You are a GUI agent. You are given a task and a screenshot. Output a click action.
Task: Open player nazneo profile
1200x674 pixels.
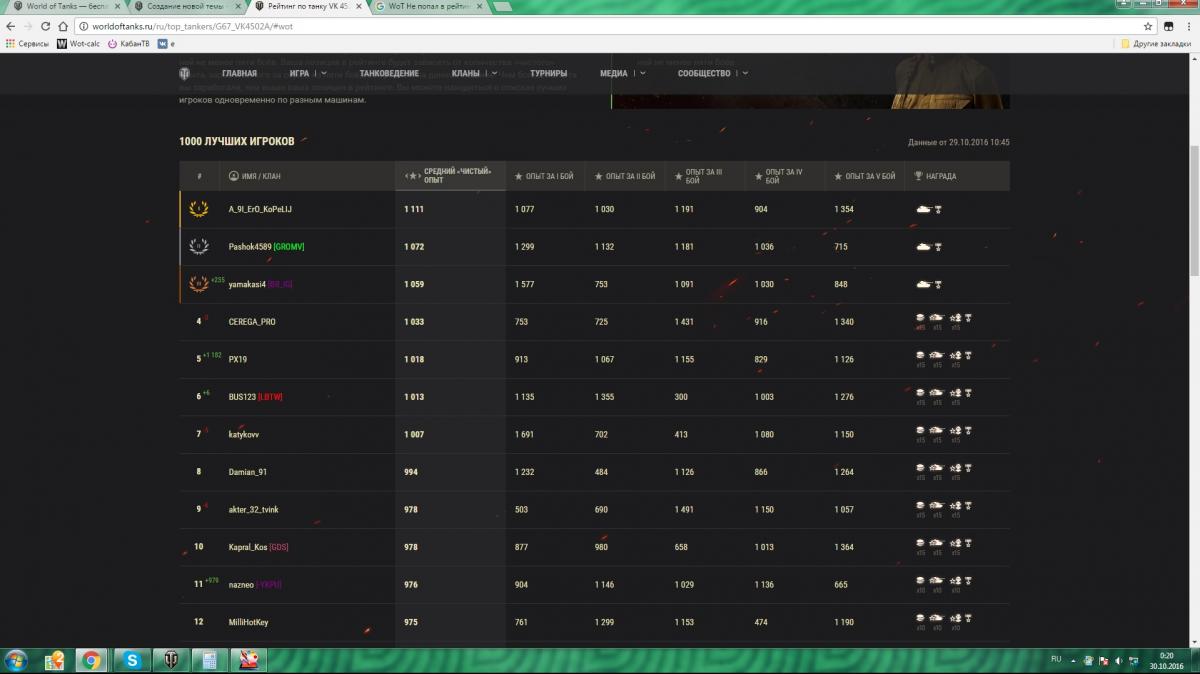[x=241, y=585]
